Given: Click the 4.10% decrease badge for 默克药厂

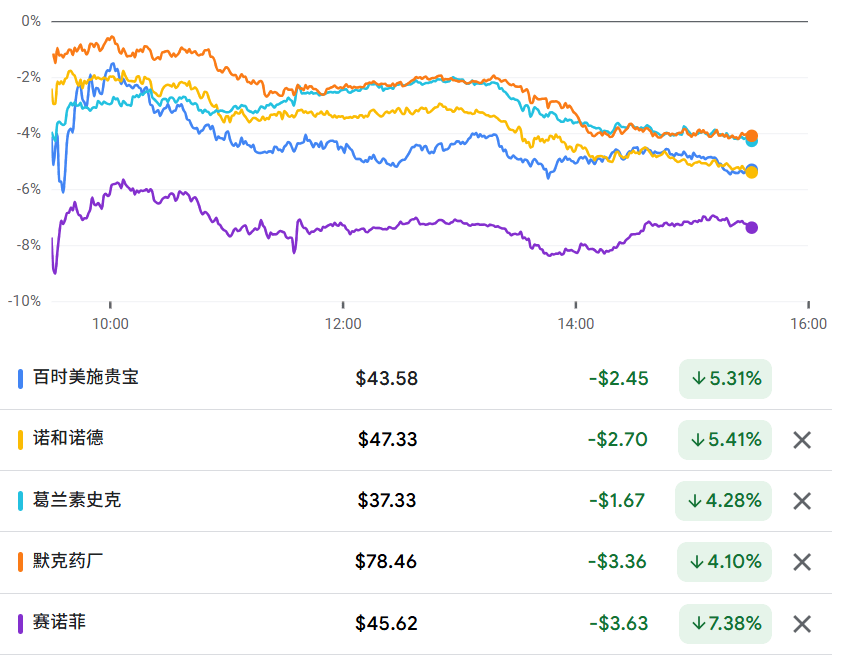Looking at the screenshot, I should [725, 562].
